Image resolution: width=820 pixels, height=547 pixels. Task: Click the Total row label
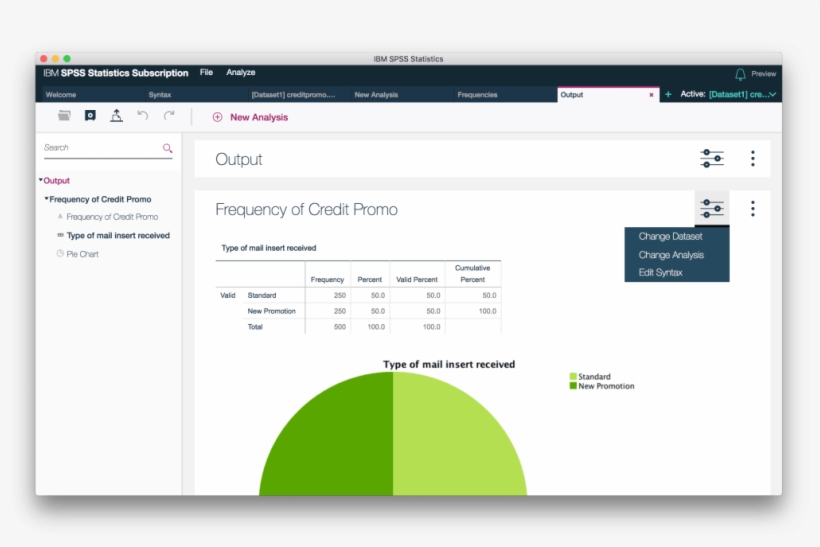(x=255, y=326)
